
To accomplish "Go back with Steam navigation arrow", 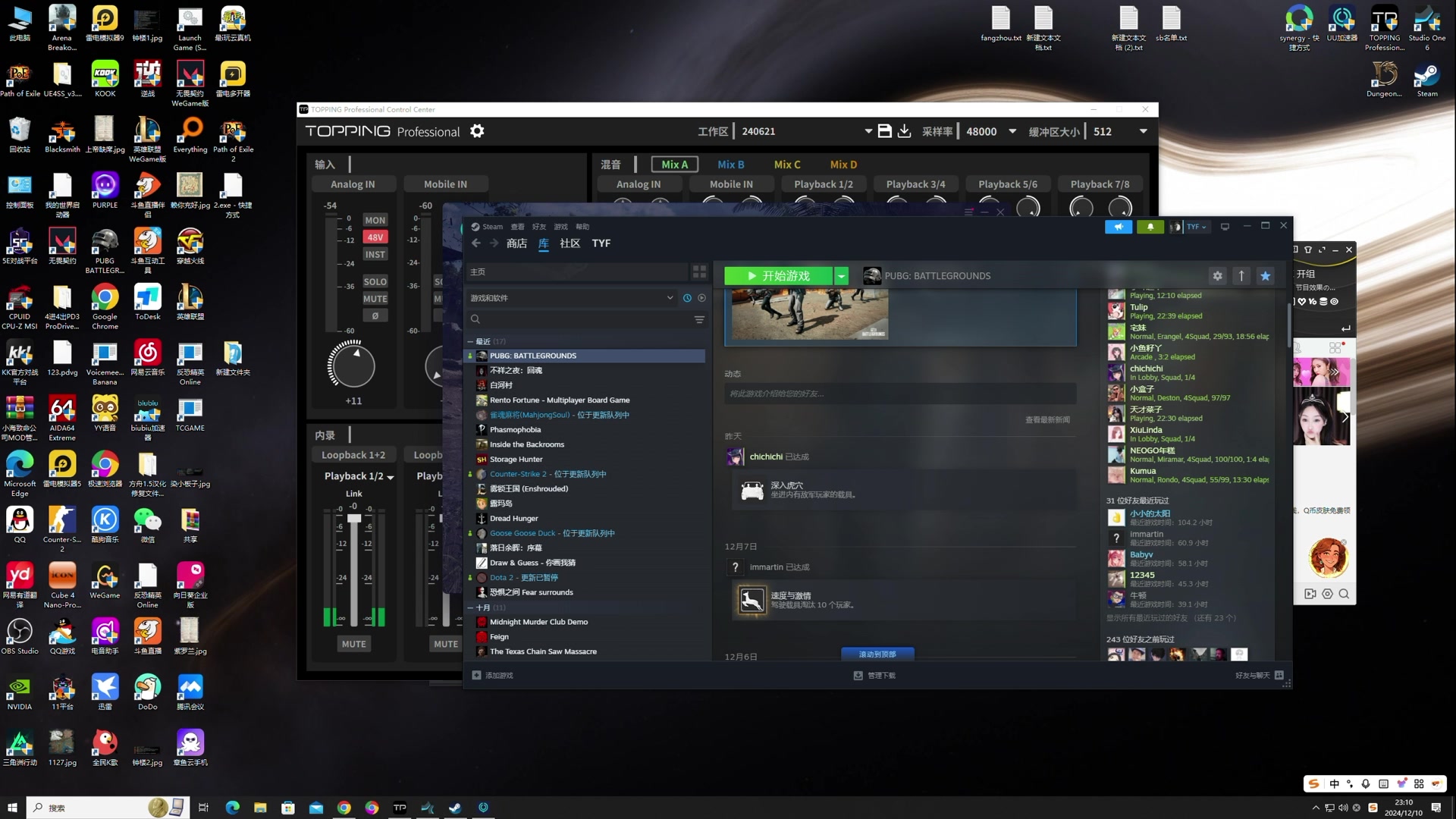I will 476,243.
